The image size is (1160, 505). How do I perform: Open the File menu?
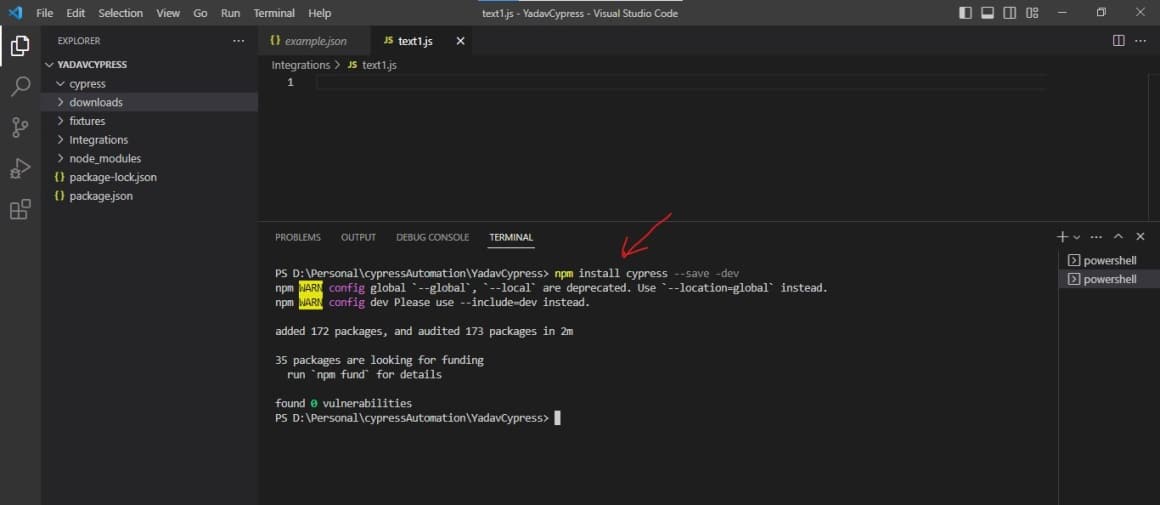click(x=44, y=13)
